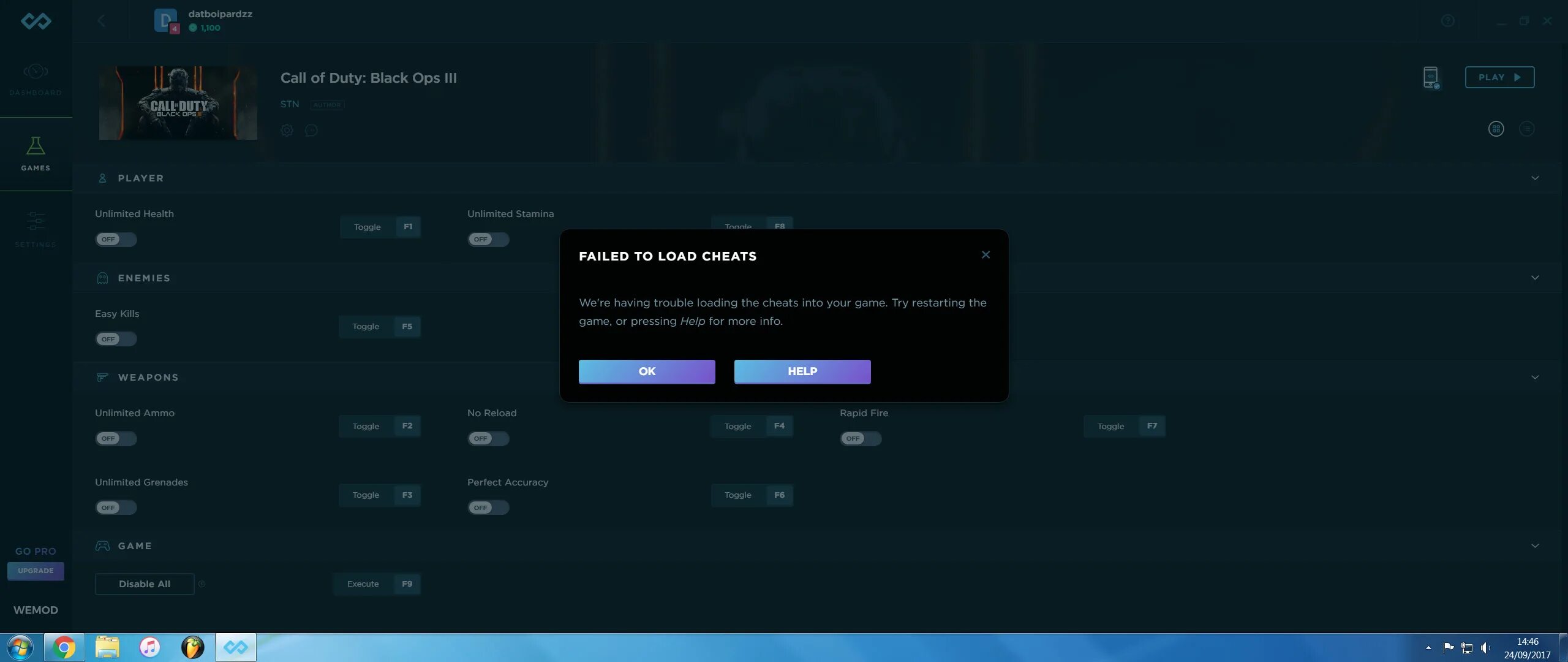Click the Black Ops III game thumbnail
The height and width of the screenshot is (662, 1568).
tap(178, 103)
